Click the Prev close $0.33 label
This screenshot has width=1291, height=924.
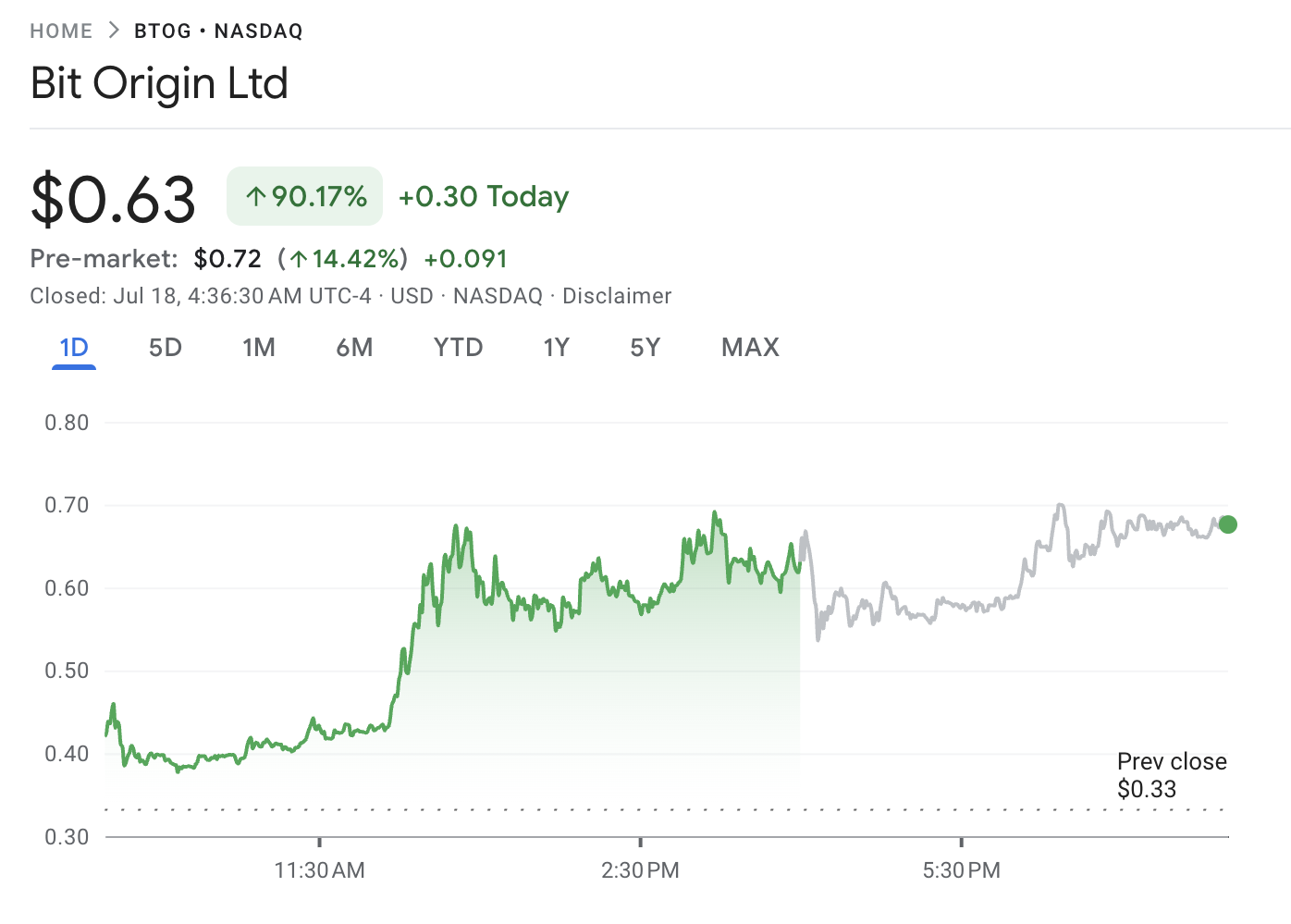click(x=1172, y=775)
